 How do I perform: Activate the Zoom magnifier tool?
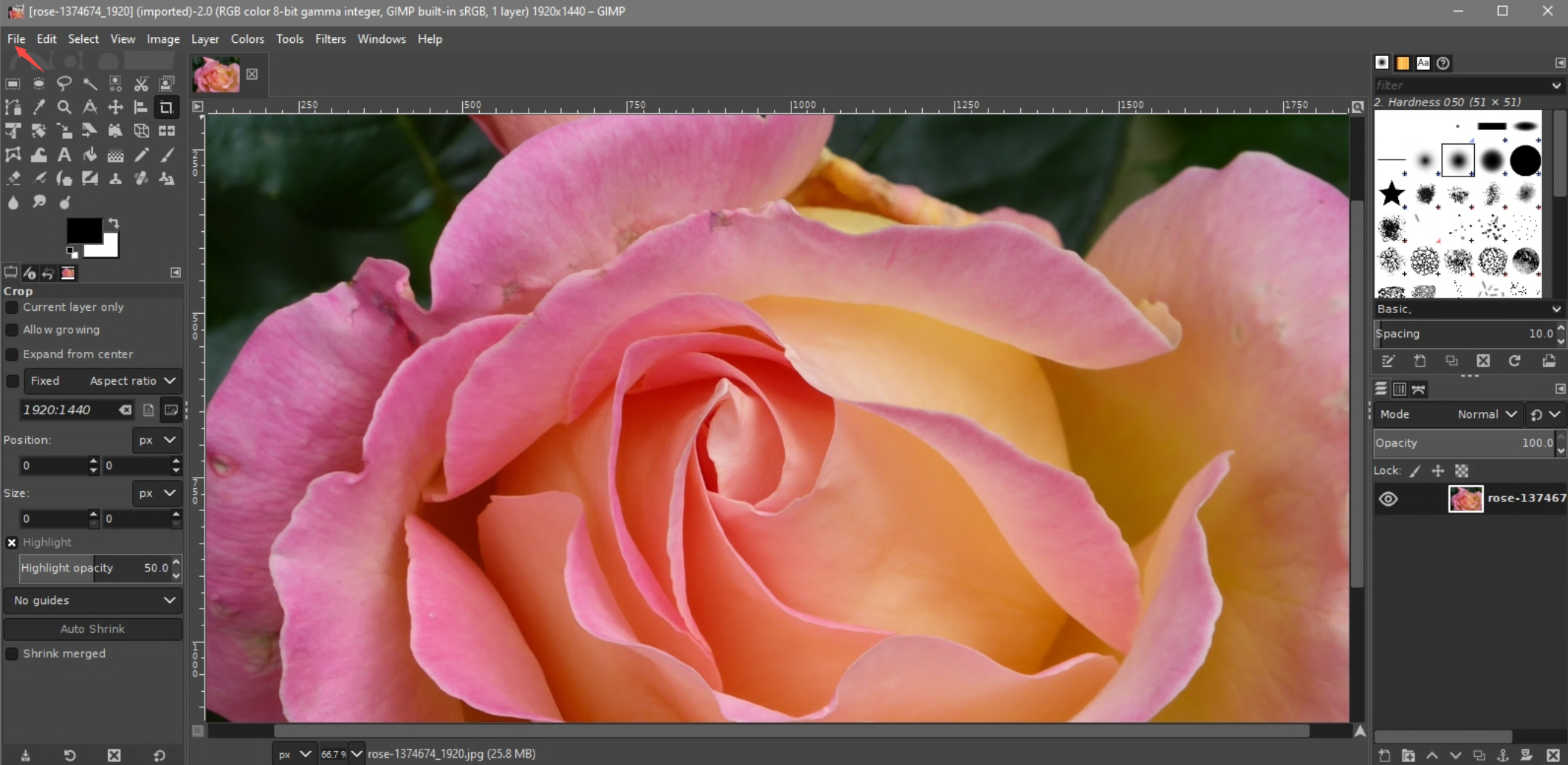pyautogui.click(x=64, y=108)
